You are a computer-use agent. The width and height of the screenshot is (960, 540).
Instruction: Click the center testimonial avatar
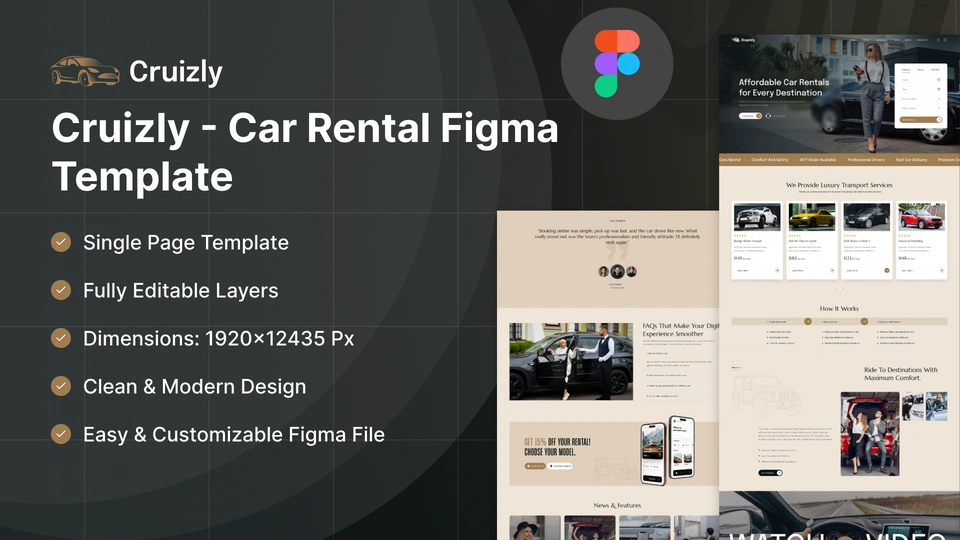617,271
